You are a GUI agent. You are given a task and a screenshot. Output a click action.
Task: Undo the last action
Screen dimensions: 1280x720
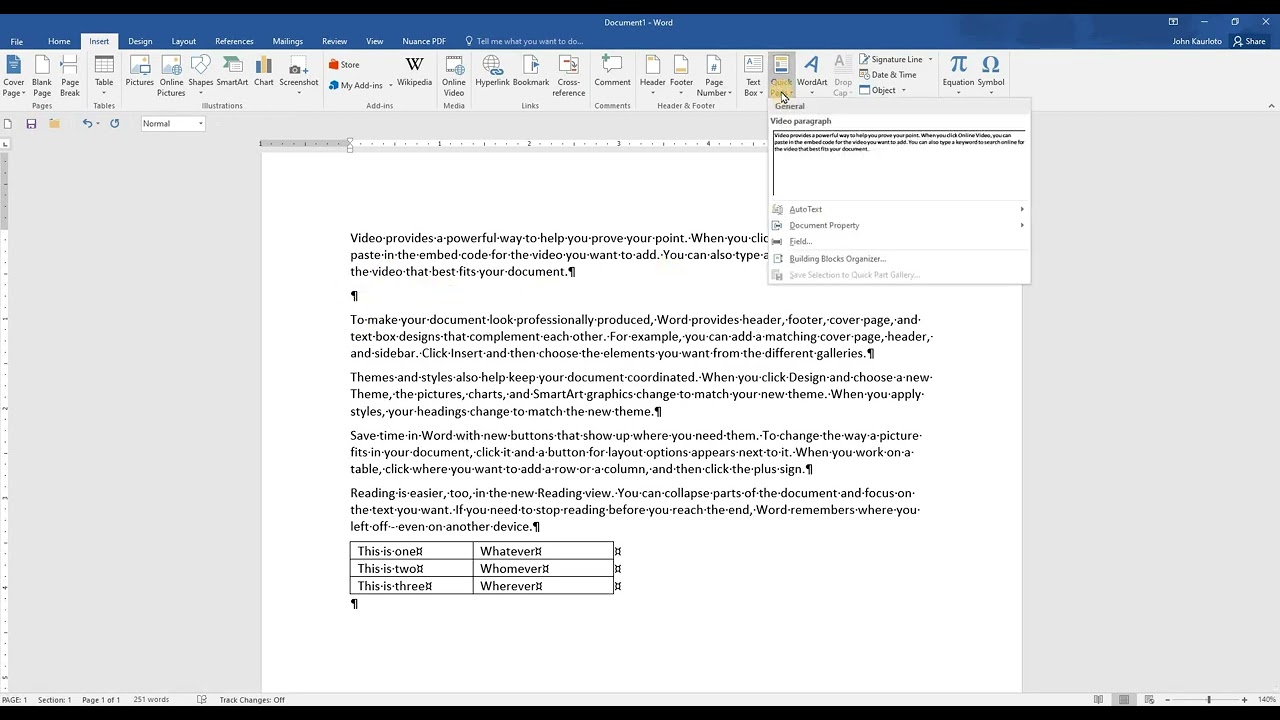[x=87, y=123]
